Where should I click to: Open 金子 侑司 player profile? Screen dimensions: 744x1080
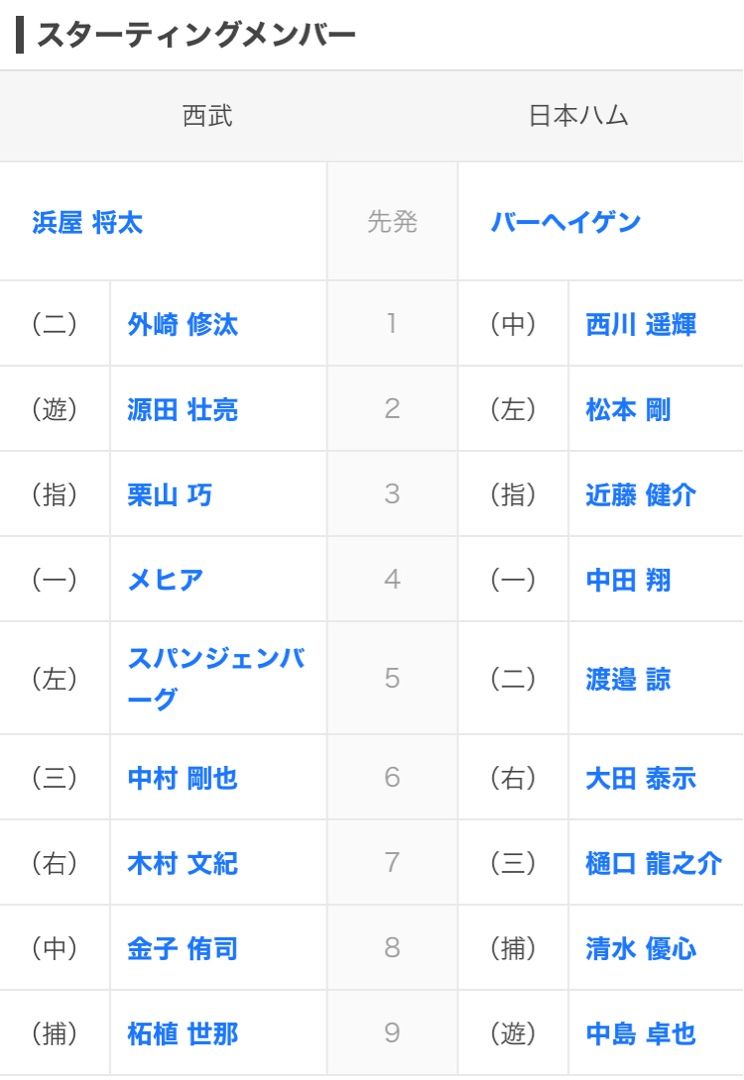[182, 949]
